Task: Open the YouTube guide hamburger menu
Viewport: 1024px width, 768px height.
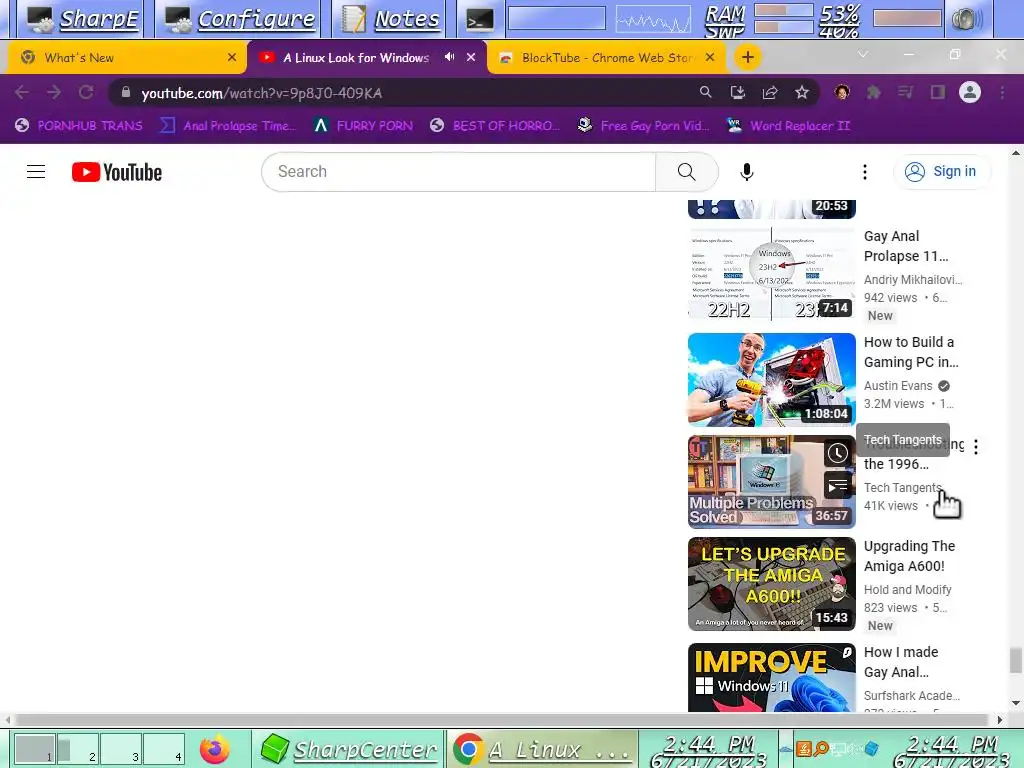Action: point(36,172)
